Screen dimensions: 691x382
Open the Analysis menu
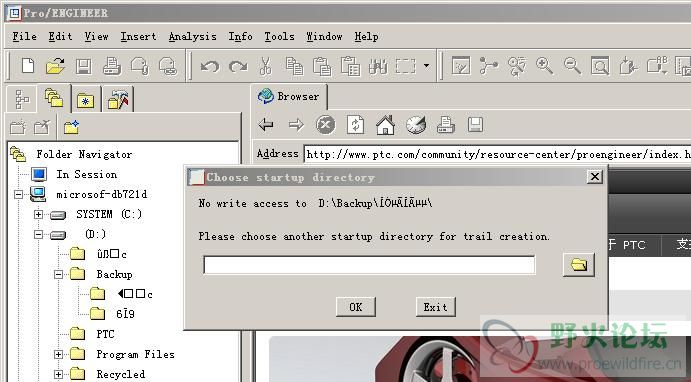tap(193, 37)
